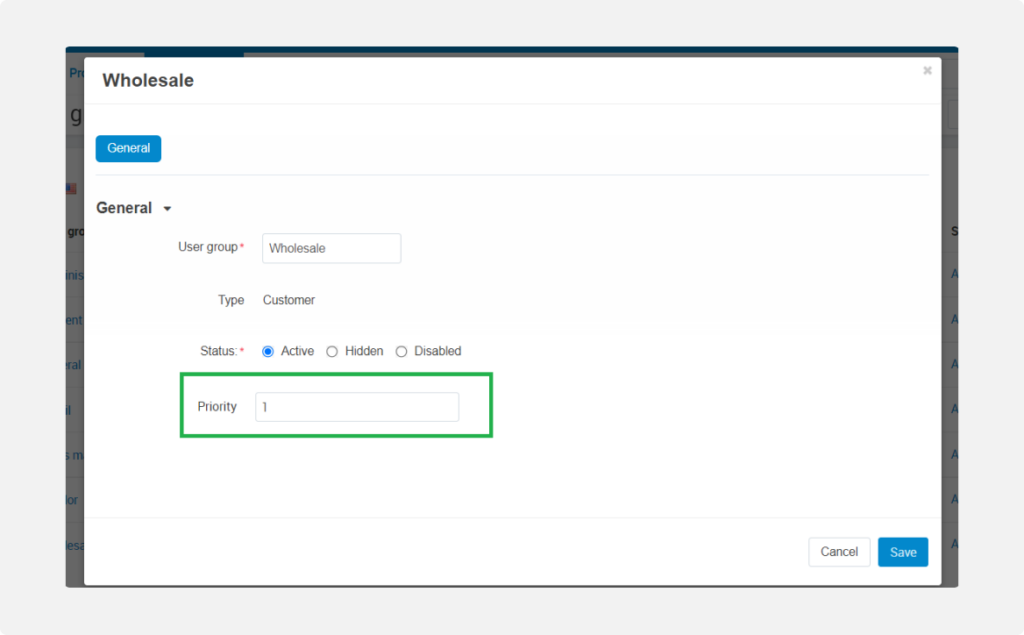Collapse the General section caret arrow
Viewport: 1024px width, 635px height.
click(x=167, y=209)
